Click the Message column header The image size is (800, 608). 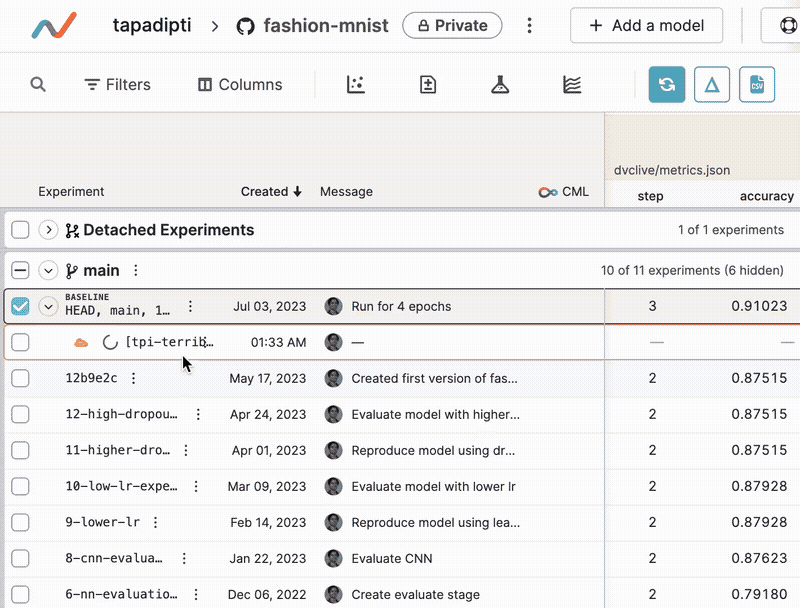[x=346, y=191]
